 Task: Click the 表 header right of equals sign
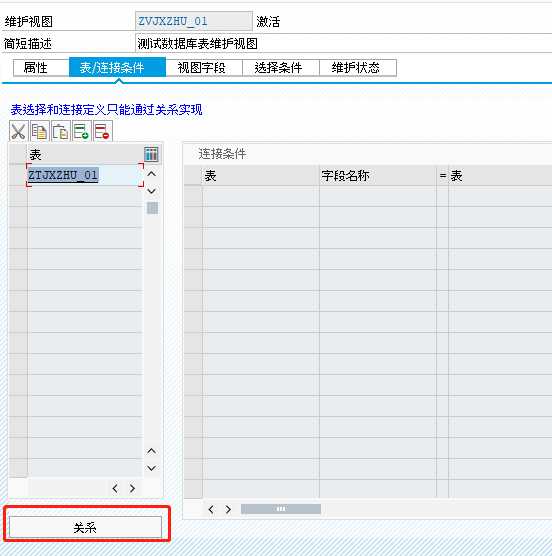(500, 176)
